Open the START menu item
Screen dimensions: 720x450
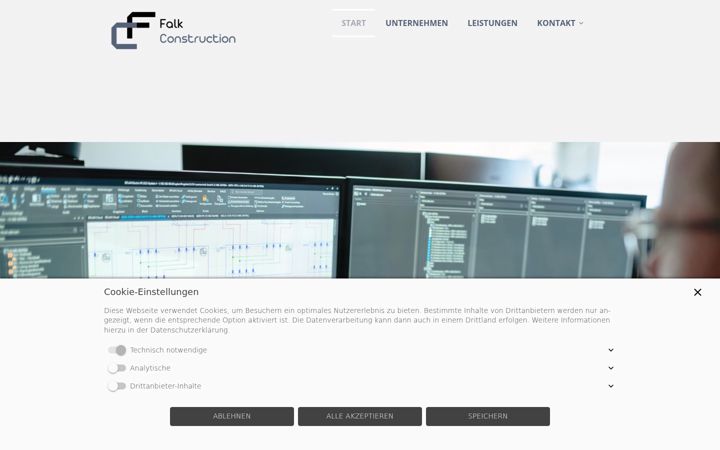click(354, 23)
